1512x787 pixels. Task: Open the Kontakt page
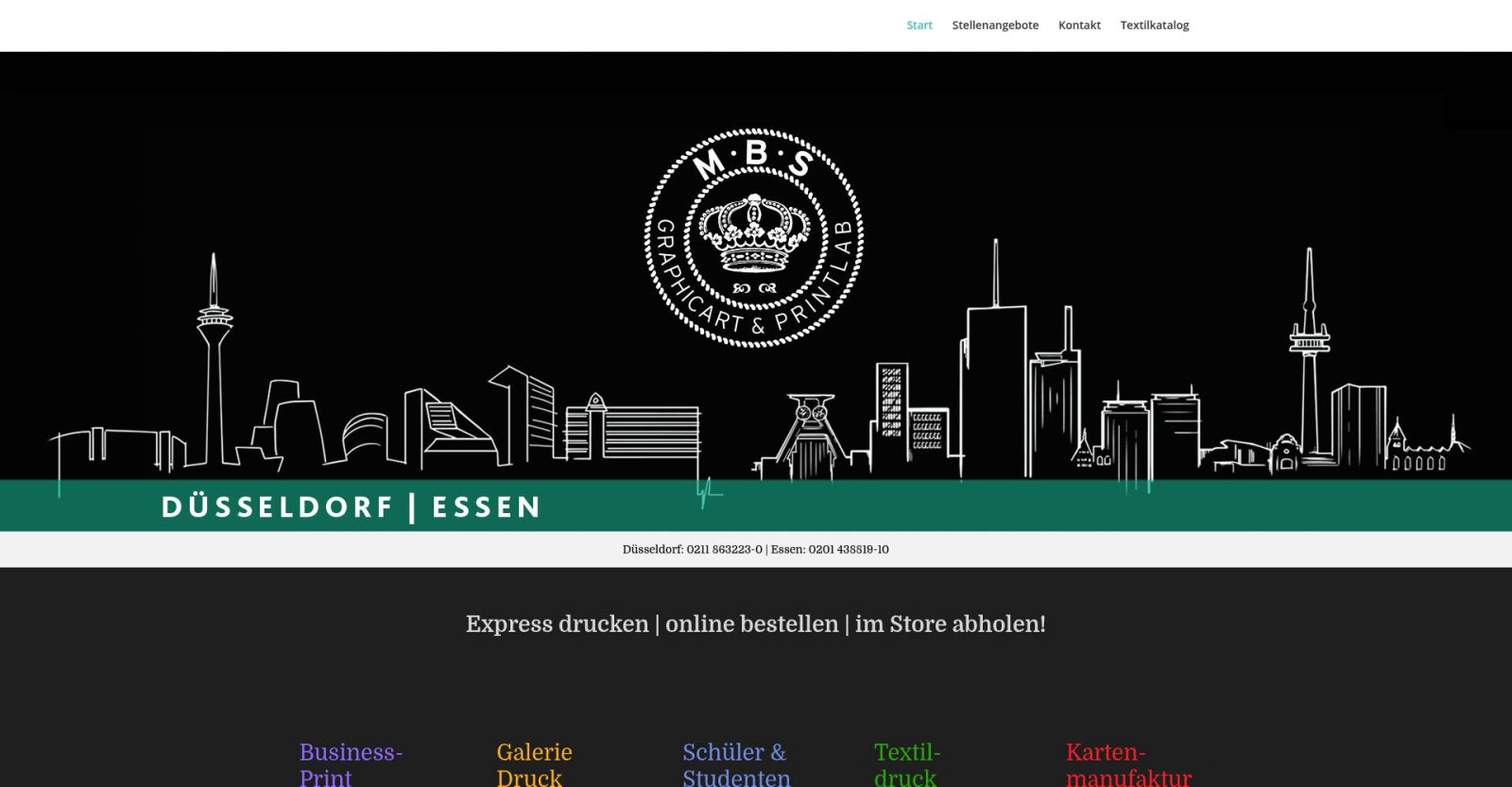tap(1079, 26)
